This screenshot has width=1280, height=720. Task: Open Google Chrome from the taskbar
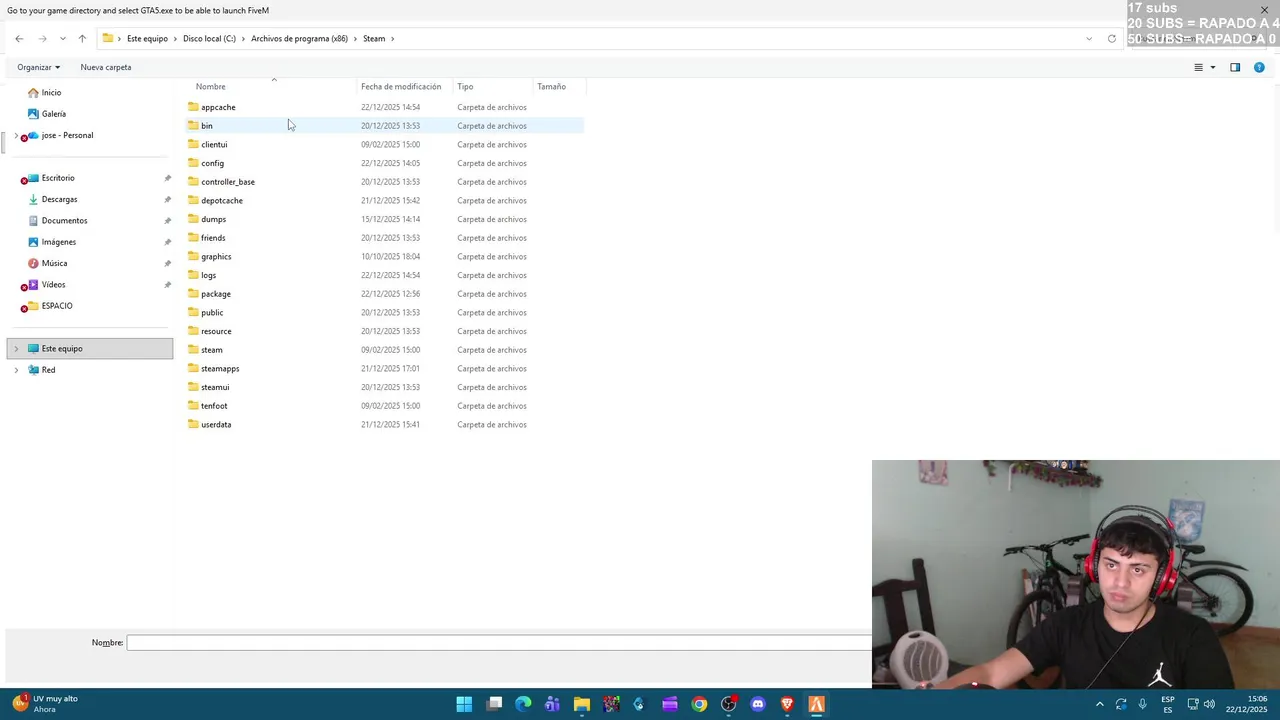point(699,704)
